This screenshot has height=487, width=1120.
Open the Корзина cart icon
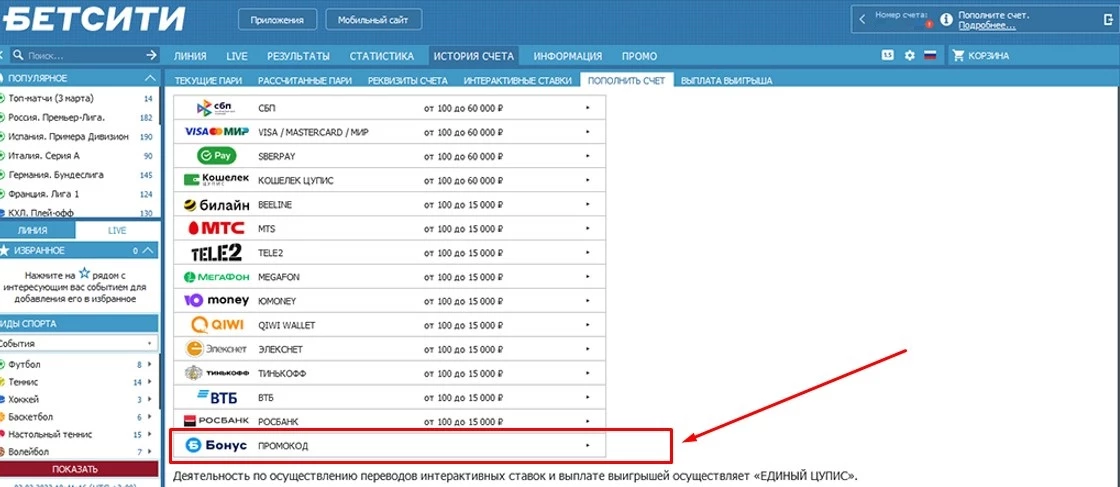(x=960, y=56)
